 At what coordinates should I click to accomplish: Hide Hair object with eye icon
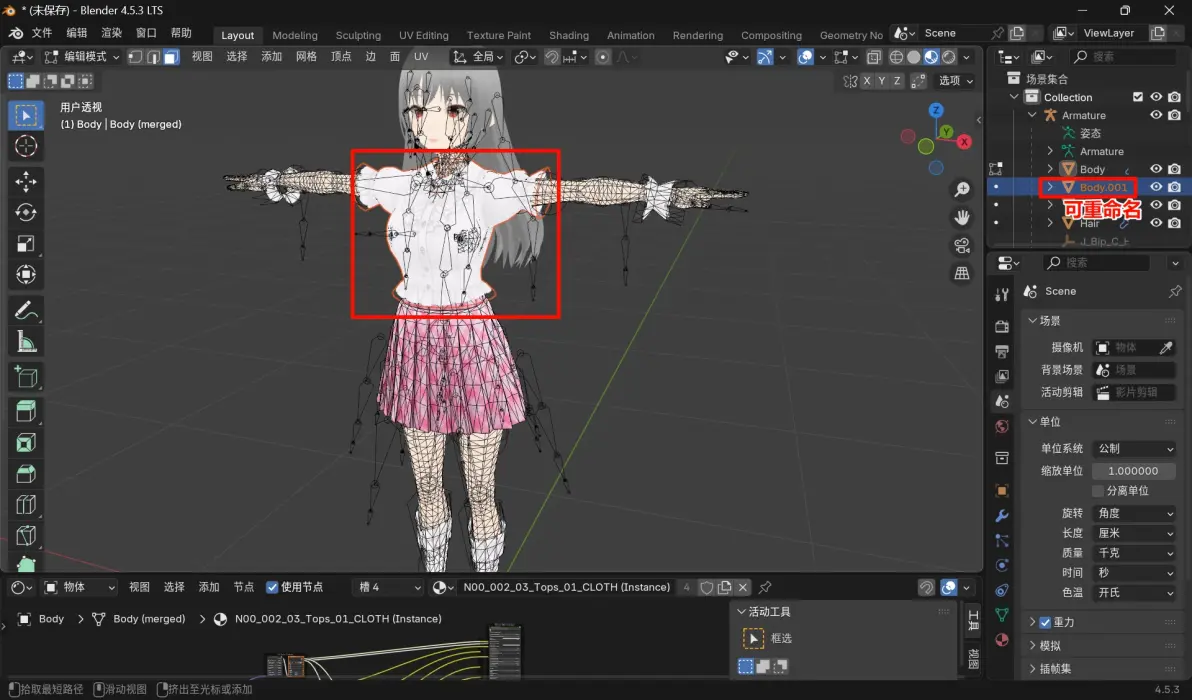[1156, 223]
